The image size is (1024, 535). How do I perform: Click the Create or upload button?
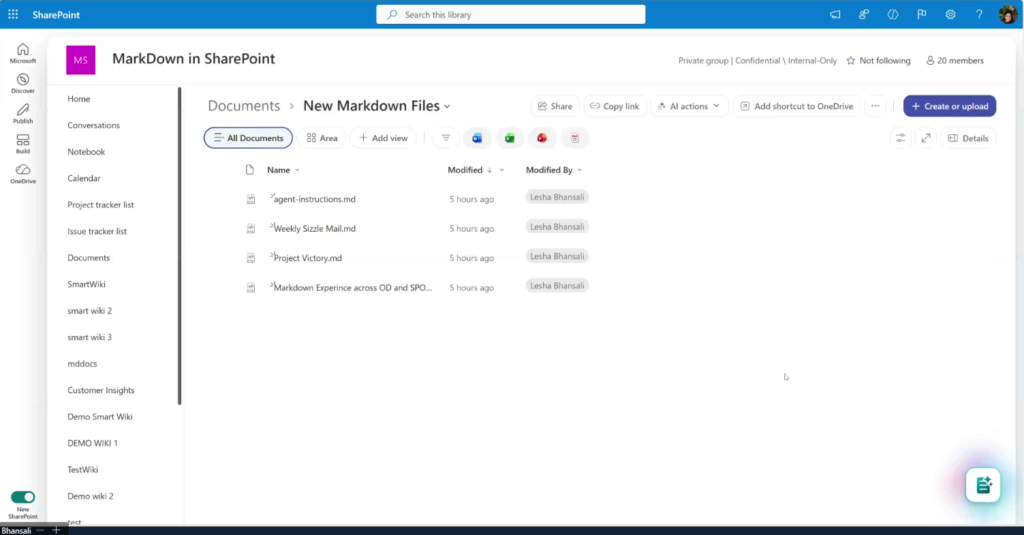coord(949,106)
